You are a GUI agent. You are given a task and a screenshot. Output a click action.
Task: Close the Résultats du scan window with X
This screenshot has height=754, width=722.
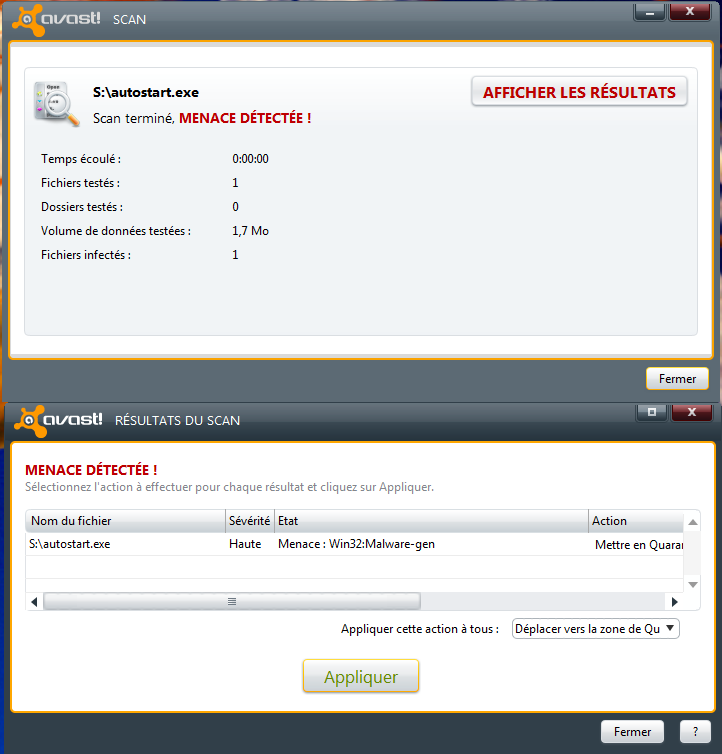pyautogui.click(x=692, y=413)
